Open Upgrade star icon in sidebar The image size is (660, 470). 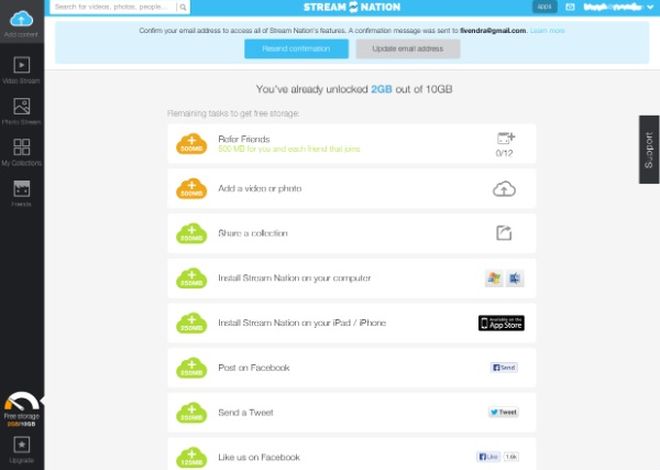(x=21, y=444)
